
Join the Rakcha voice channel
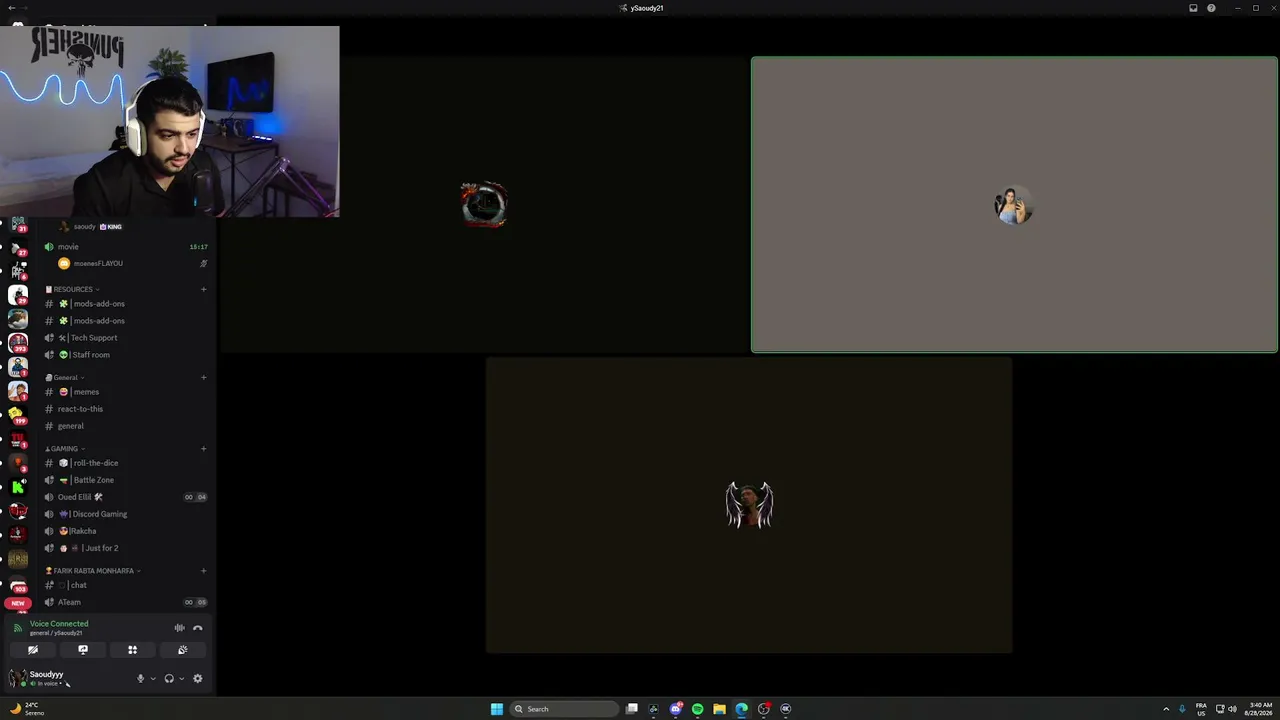(126, 531)
